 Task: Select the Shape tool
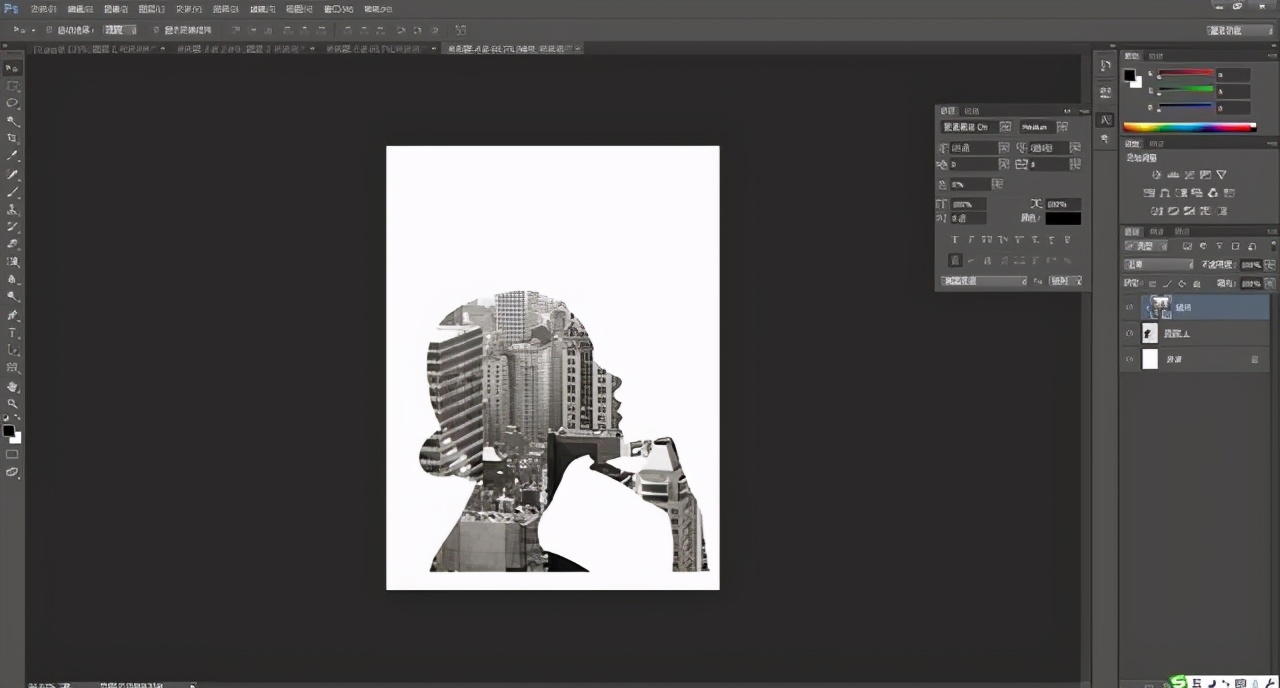(12, 367)
